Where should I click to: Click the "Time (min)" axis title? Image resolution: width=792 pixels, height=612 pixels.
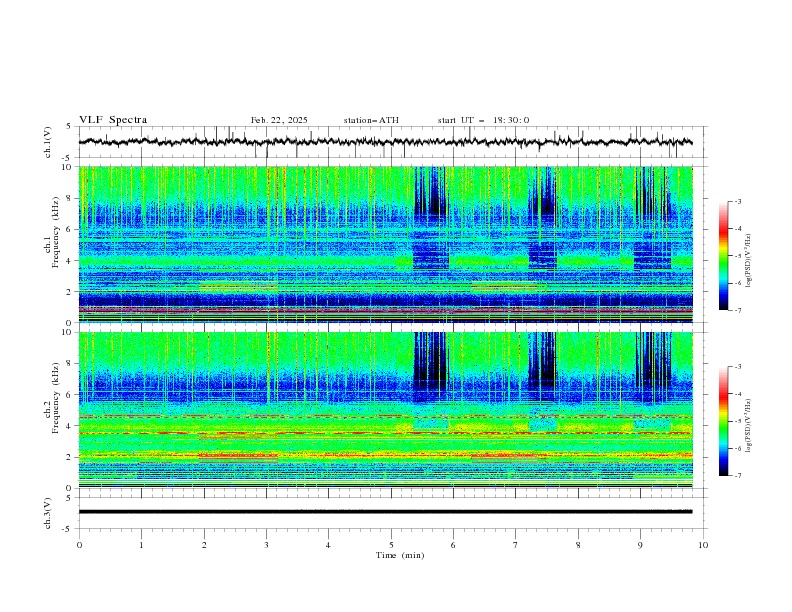400,555
